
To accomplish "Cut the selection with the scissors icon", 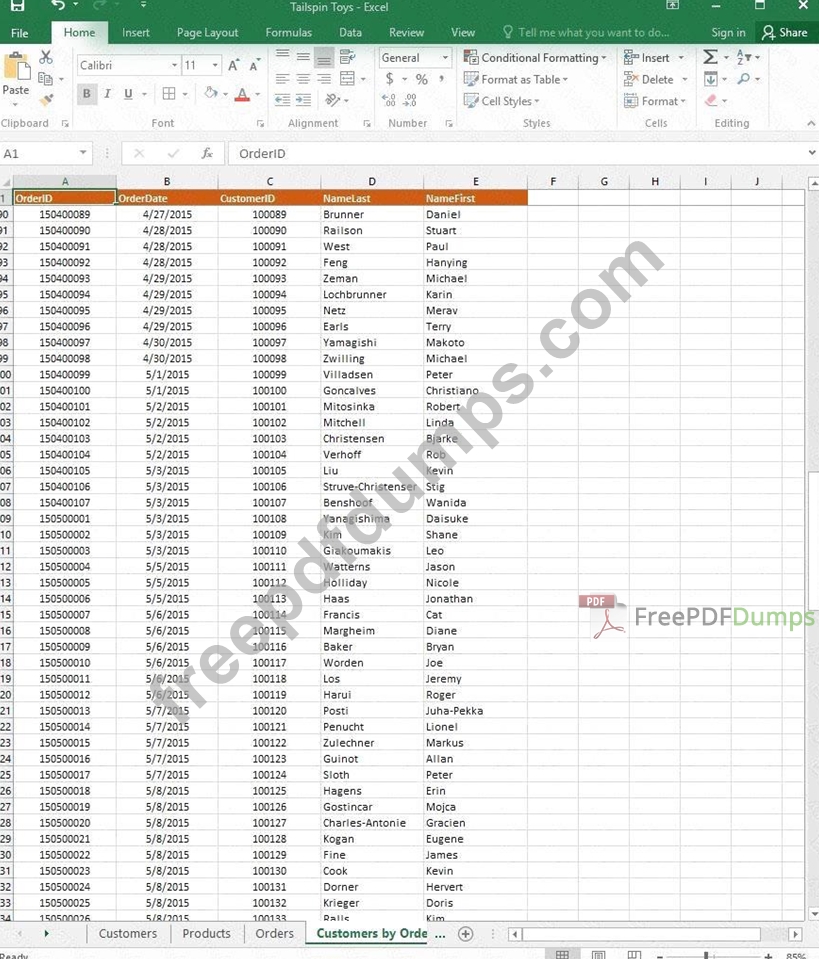I will point(46,57).
